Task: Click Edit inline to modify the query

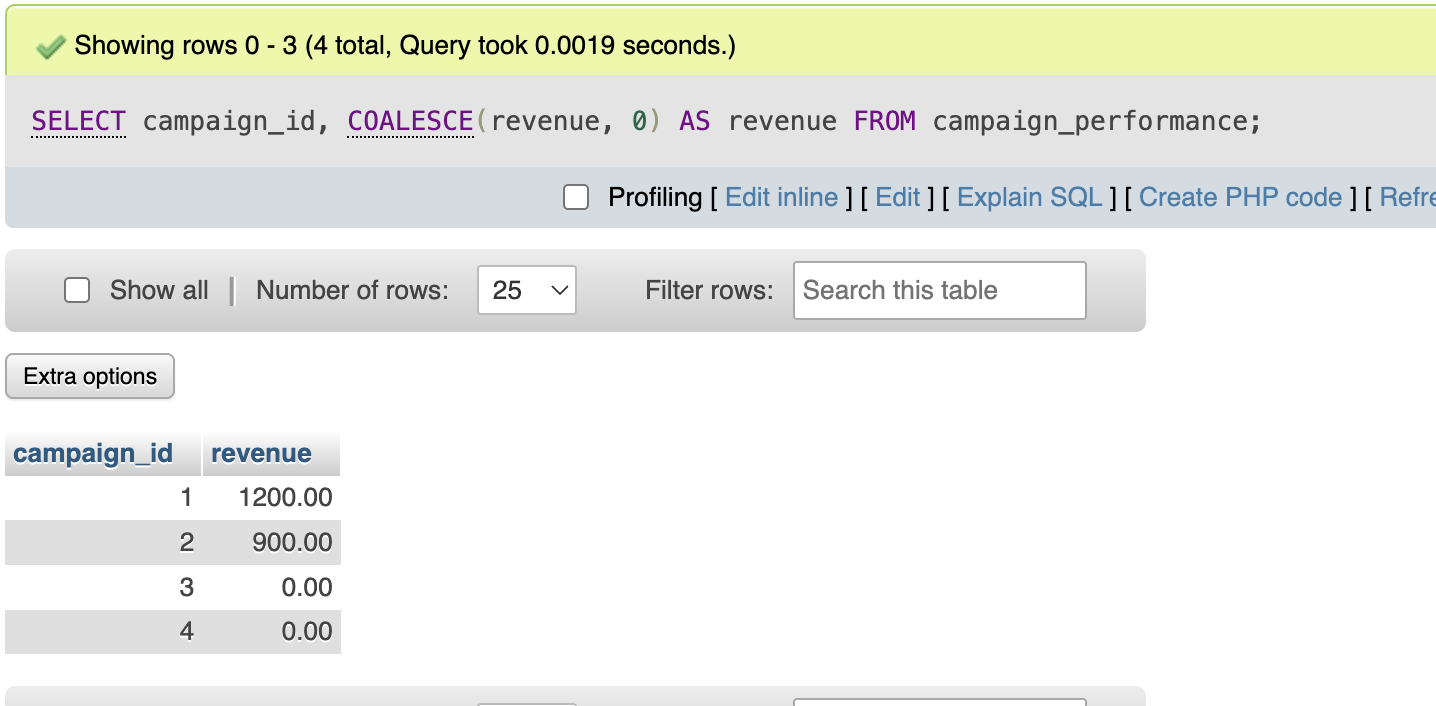Action: (781, 197)
